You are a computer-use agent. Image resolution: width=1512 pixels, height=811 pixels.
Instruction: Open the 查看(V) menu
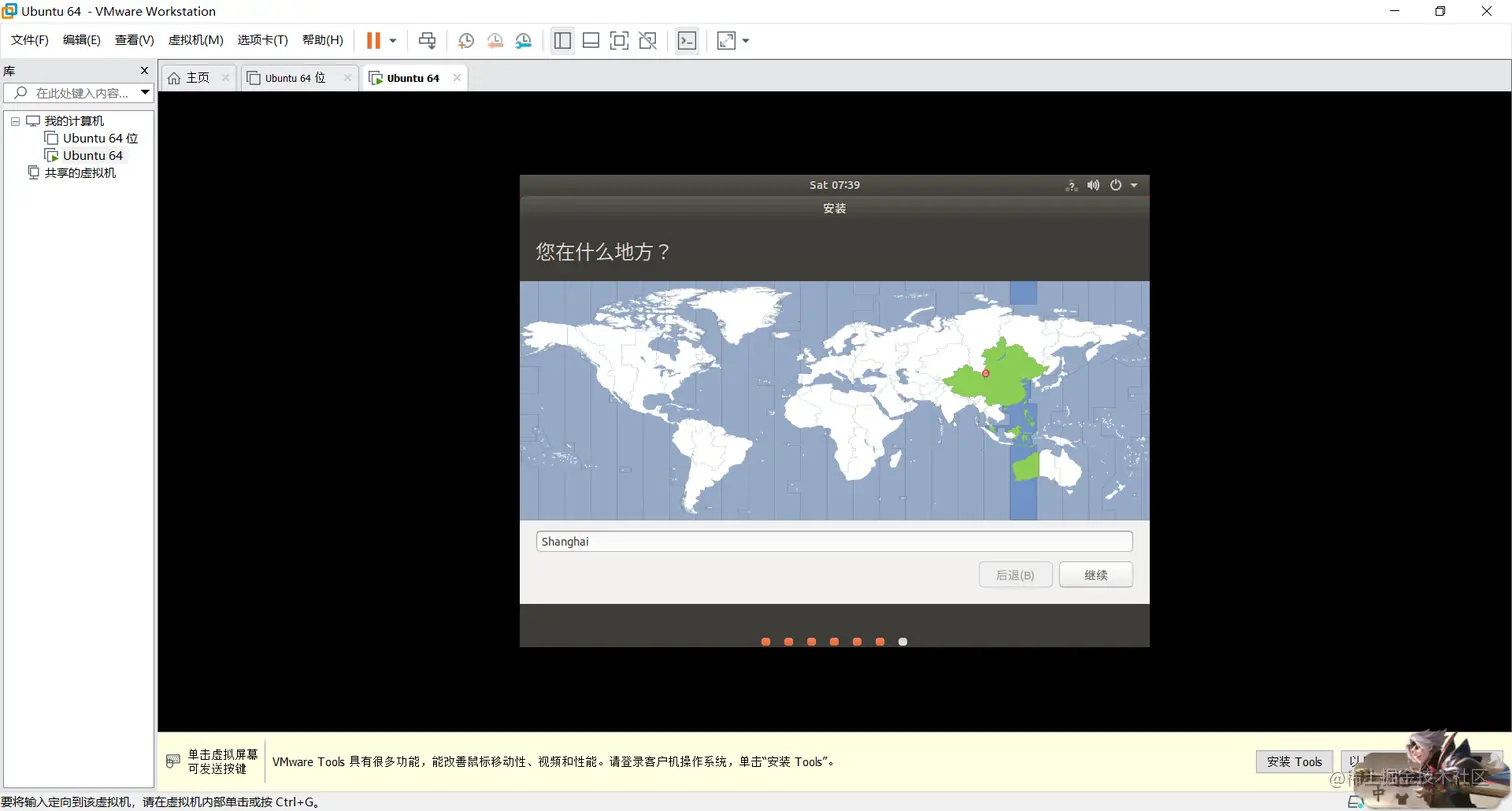[134, 40]
